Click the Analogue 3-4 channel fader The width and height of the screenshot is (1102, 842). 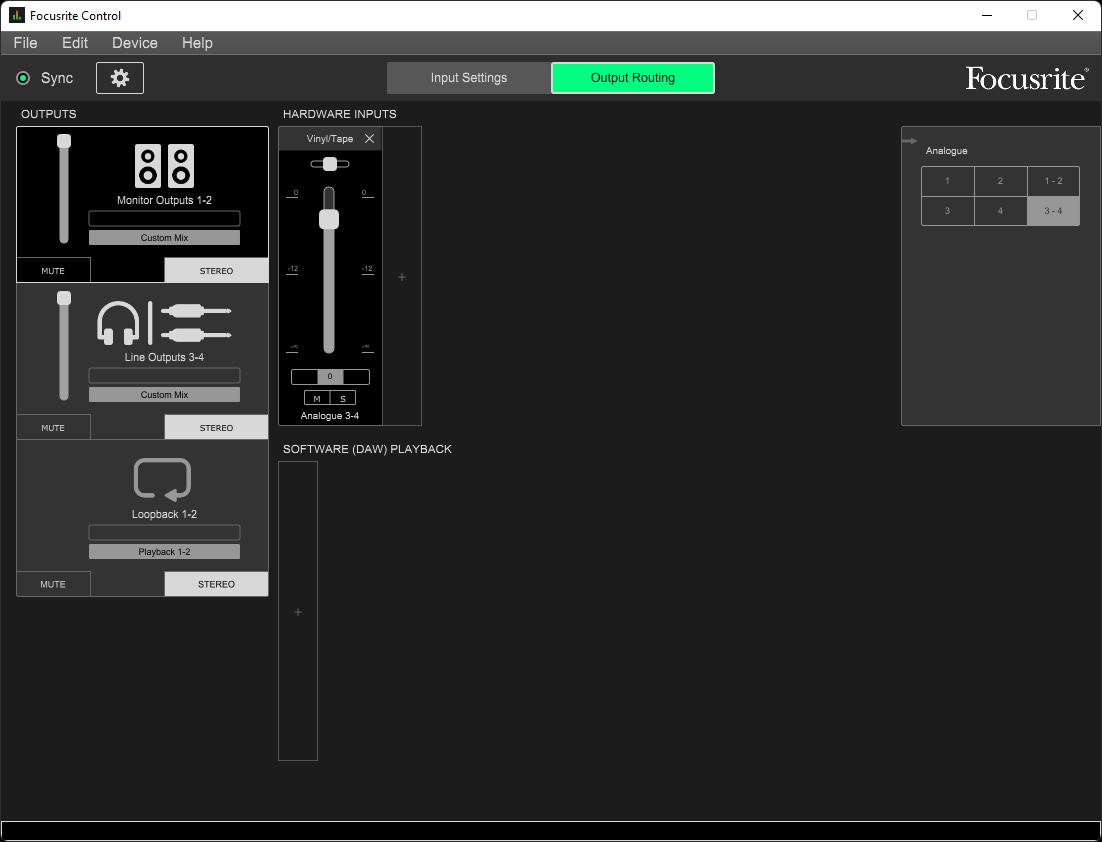click(x=329, y=270)
